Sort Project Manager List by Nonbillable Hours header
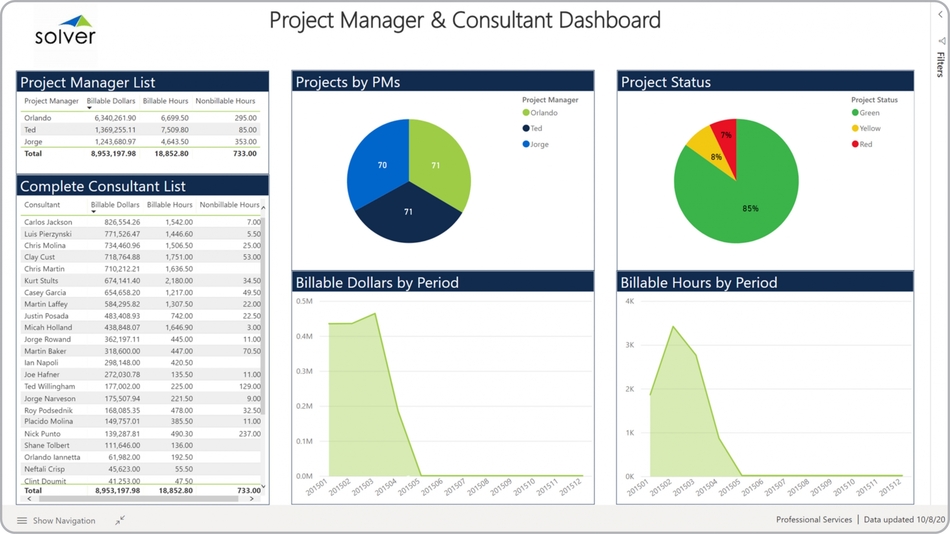The image size is (950, 534). pyautogui.click(x=225, y=101)
